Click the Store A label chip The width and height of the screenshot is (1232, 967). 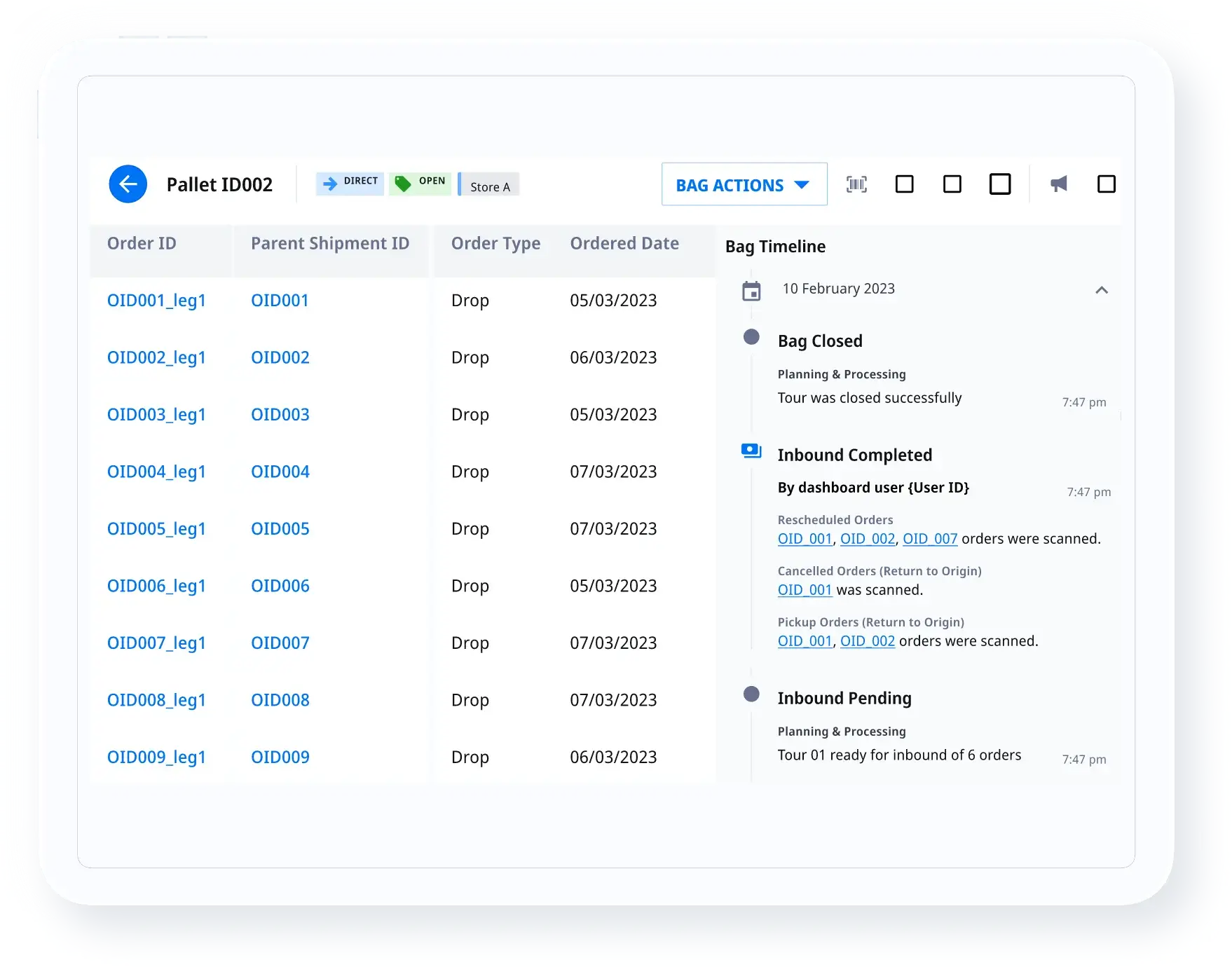(x=489, y=186)
